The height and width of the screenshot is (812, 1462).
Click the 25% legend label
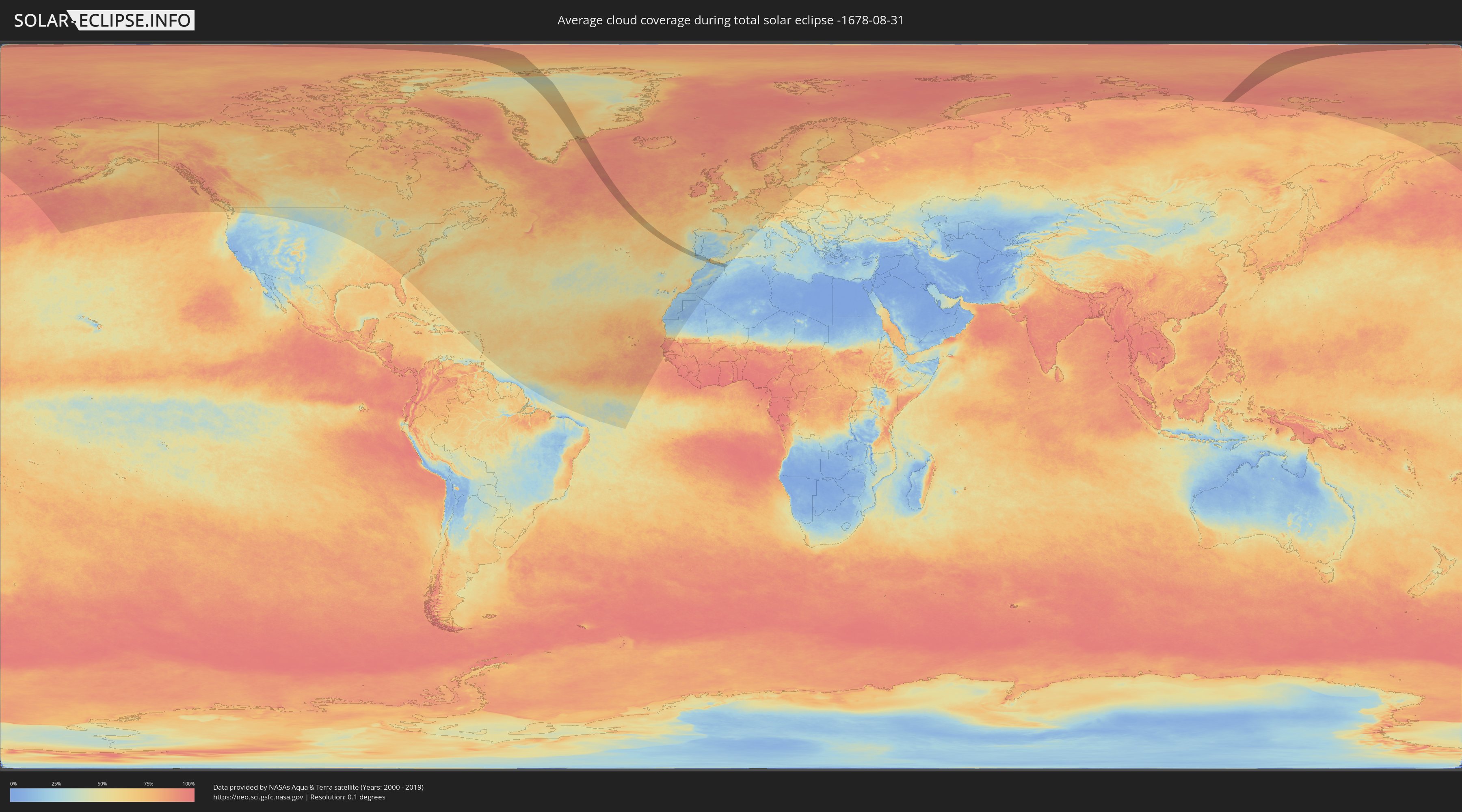pyautogui.click(x=56, y=784)
